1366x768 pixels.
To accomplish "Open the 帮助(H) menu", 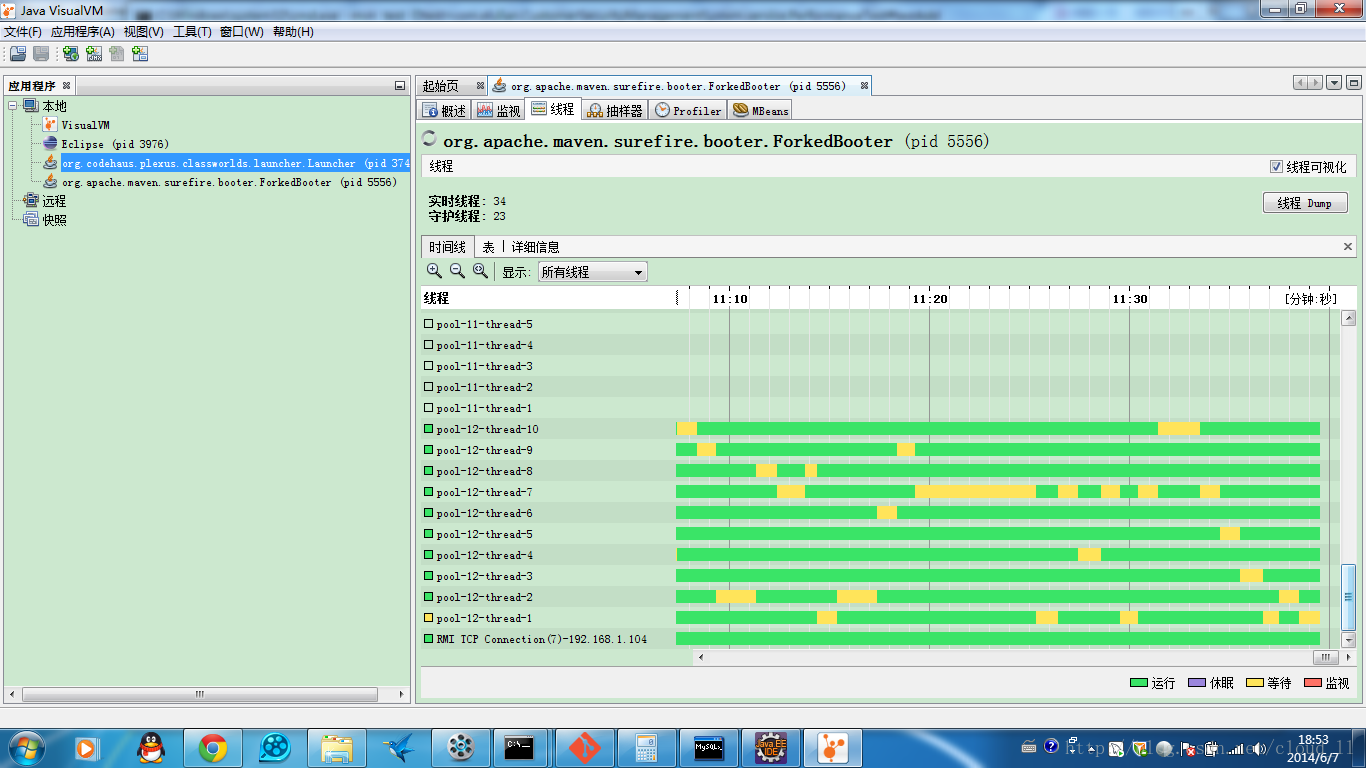I will coord(293,32).
